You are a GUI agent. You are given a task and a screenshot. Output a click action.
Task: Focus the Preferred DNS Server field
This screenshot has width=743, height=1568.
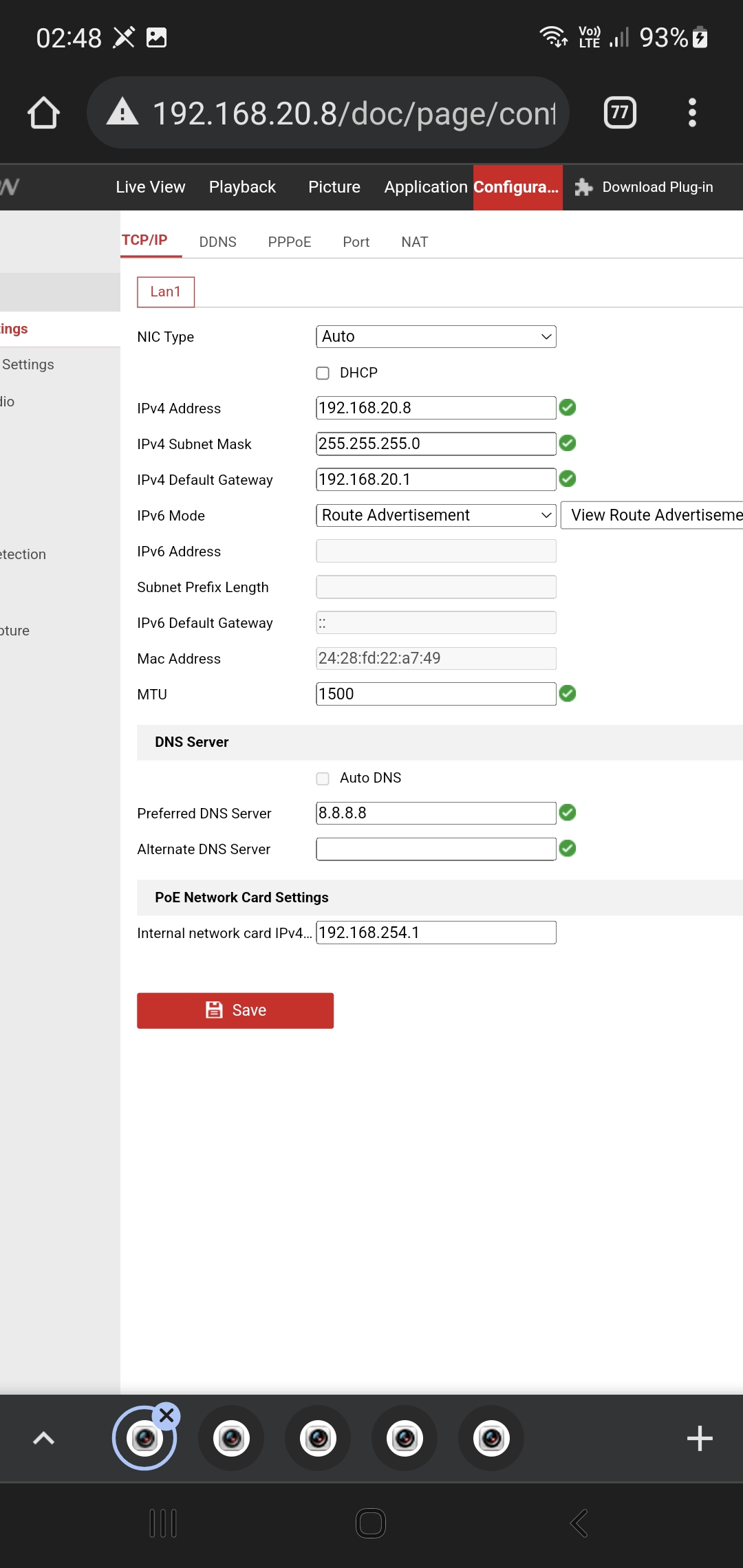(x=435, y=814)
